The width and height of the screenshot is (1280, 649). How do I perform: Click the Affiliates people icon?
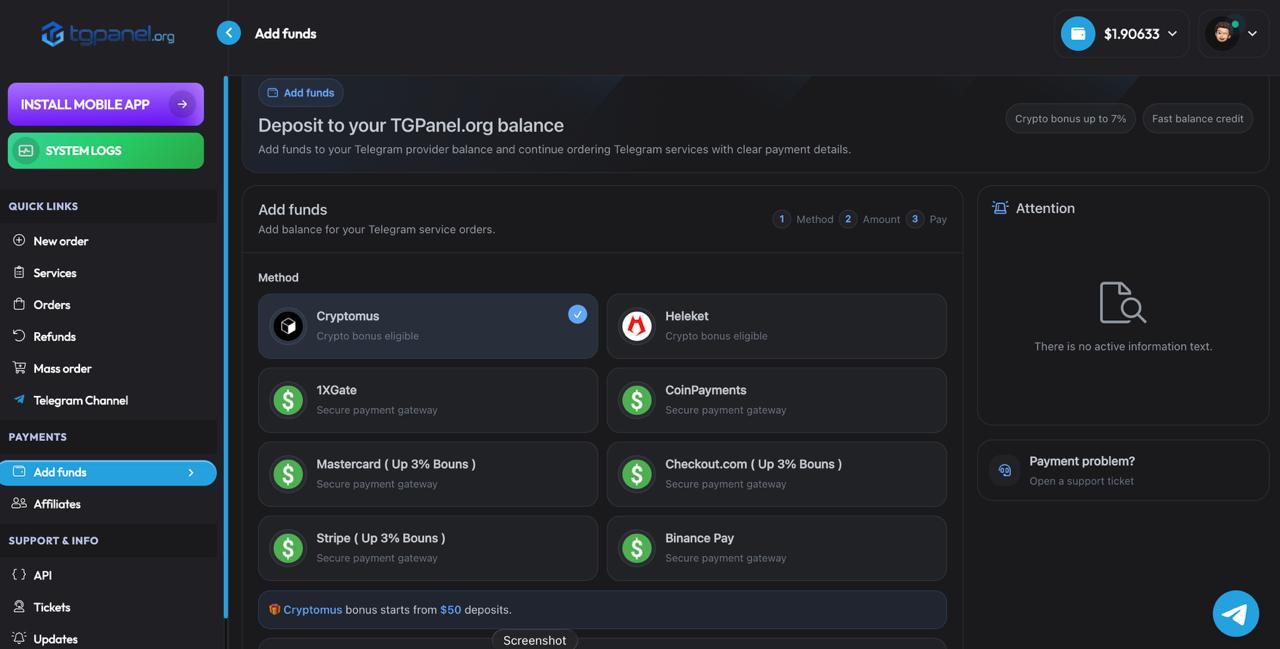[19, 504]
